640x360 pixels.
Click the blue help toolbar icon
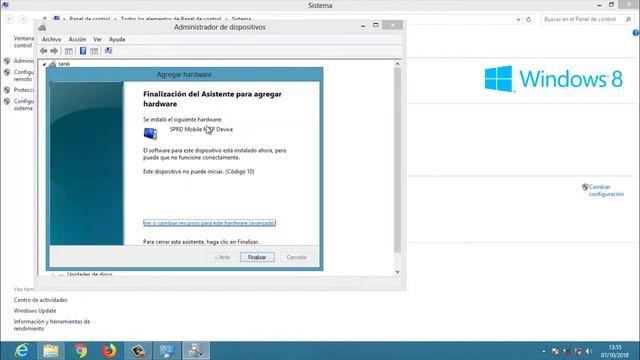pos(83,51)
